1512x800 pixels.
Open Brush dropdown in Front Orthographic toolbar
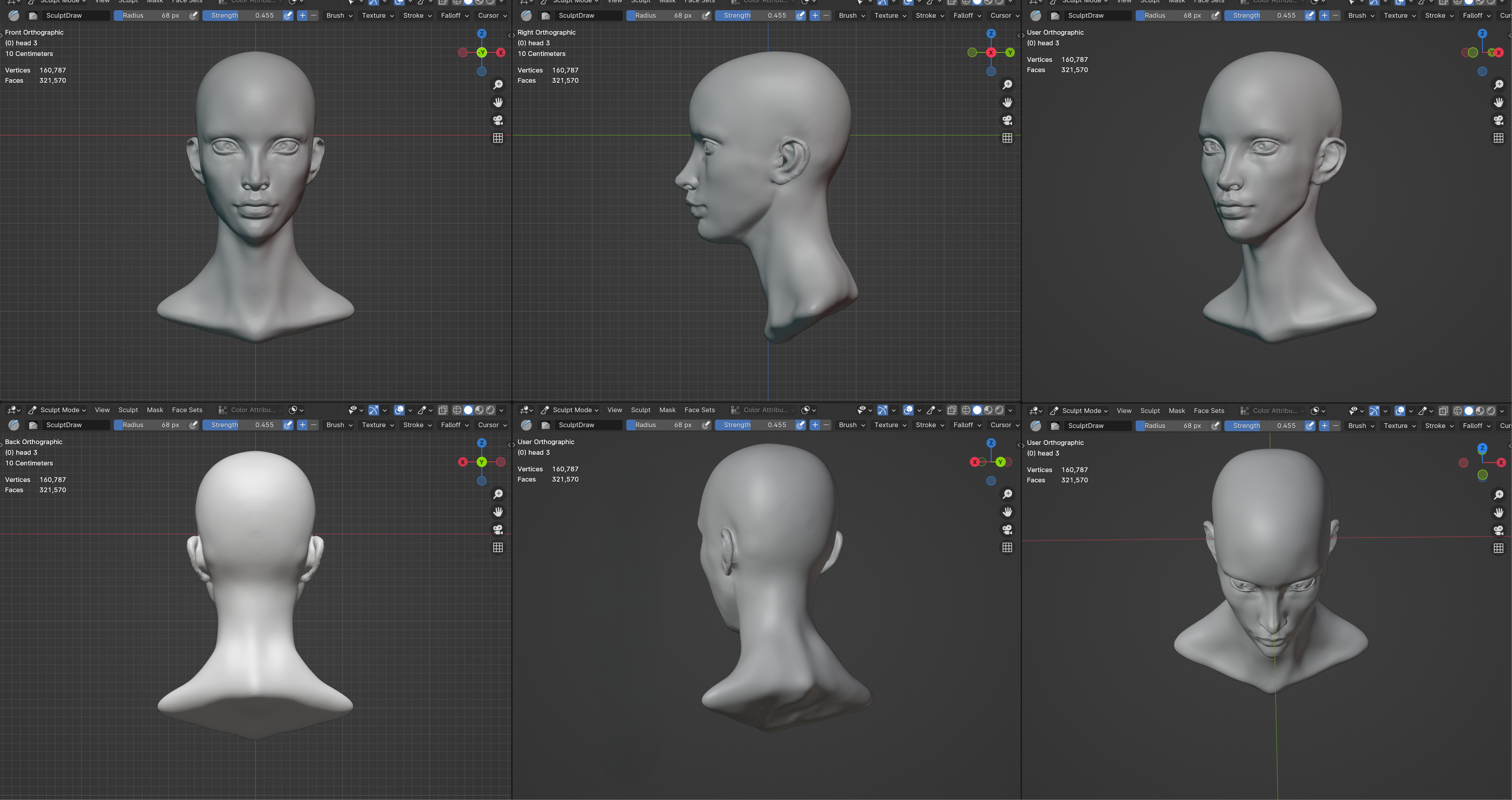pyautogui.click(x=339, y=15)
